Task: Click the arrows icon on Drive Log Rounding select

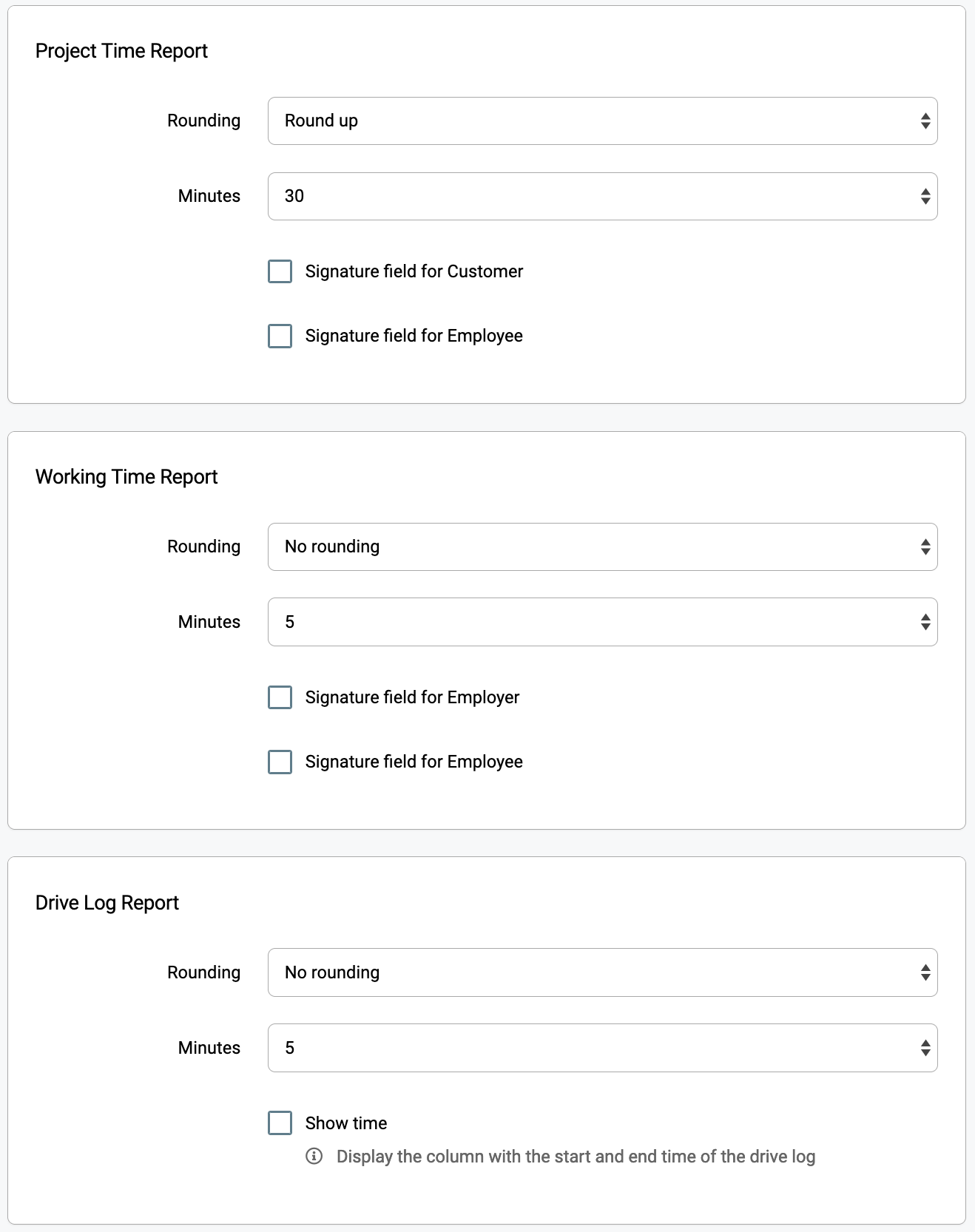Action: (925, 973)
